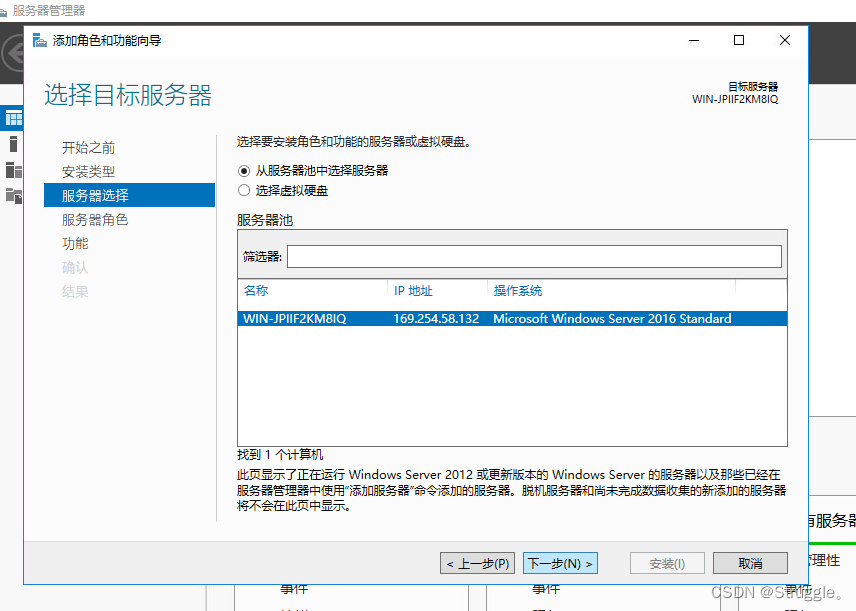
Task: Open Server Manager dashboard sidebar icon
Action: click(13, 117)
